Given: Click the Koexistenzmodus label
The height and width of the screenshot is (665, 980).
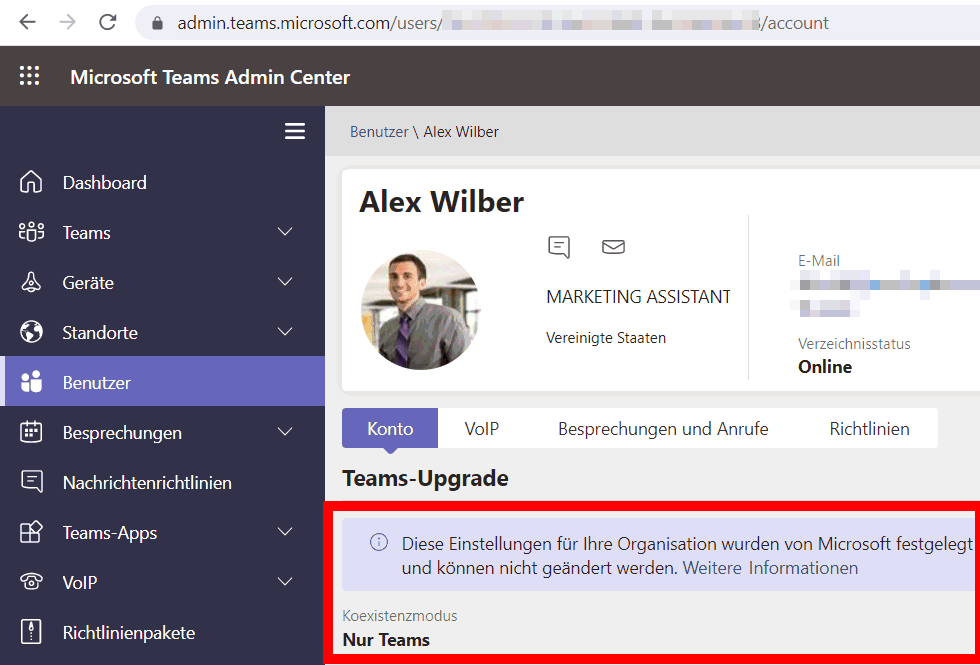Looking at the screenshot, I should pyautogui.click(x=400, y=616).
